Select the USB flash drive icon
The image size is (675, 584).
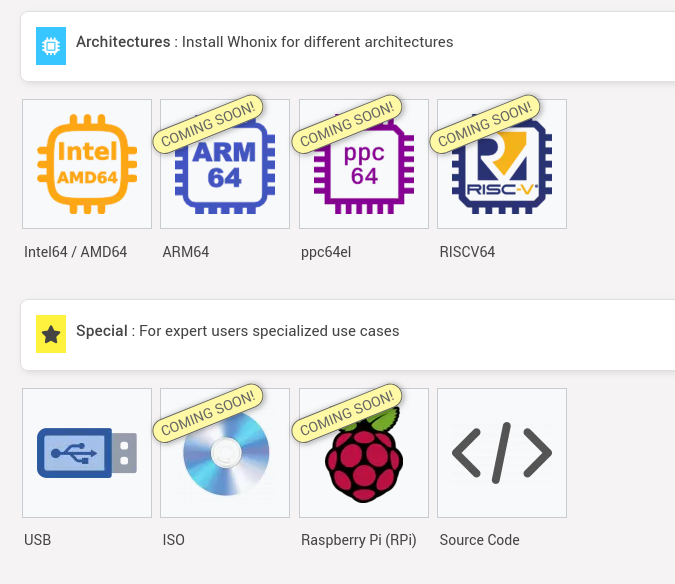[x=87, y=453]
